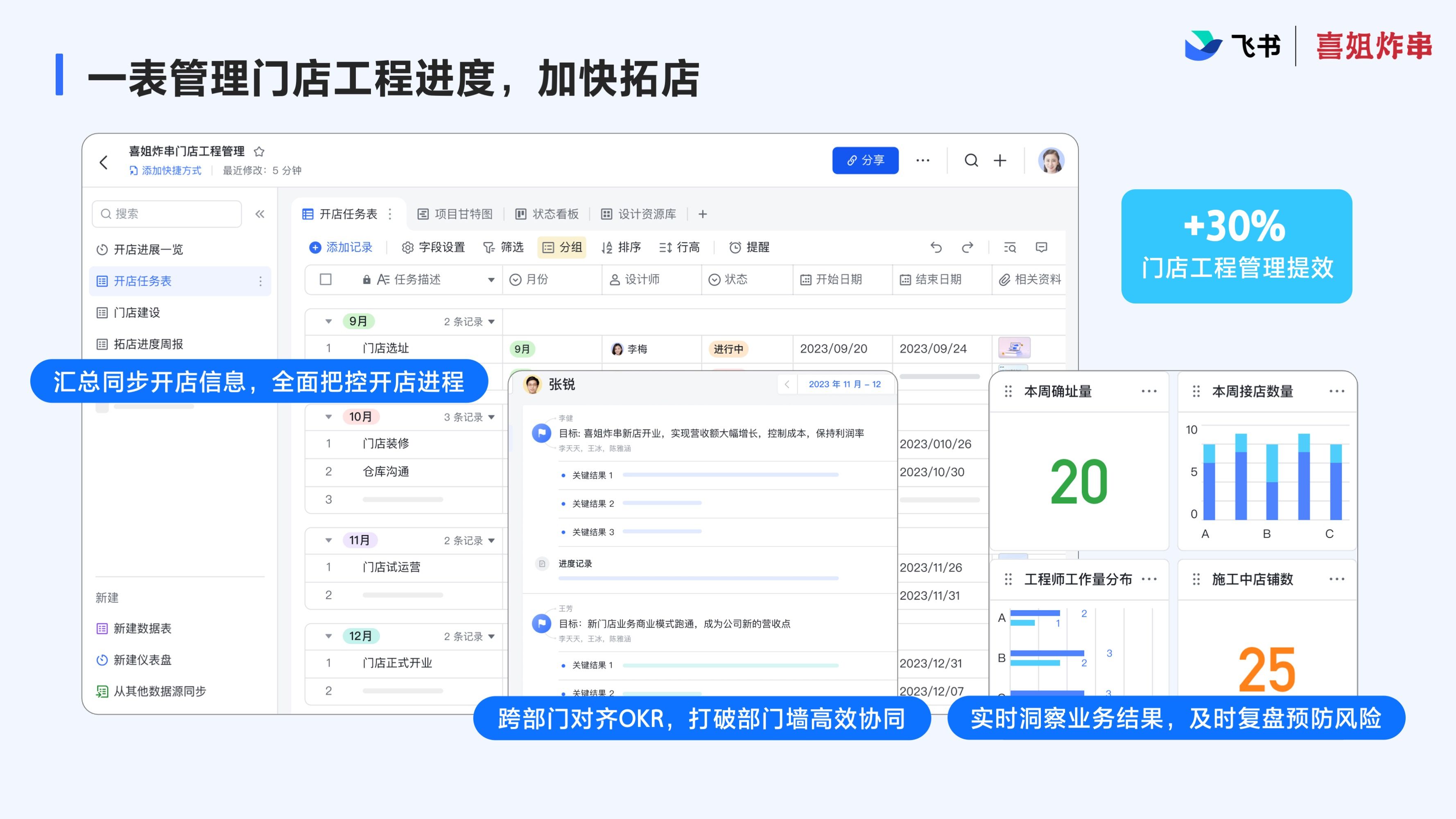The width and height of the screenshot is (1456, 819).
Task: Switch to the 状态看板 tab
Action: (547, 214)
